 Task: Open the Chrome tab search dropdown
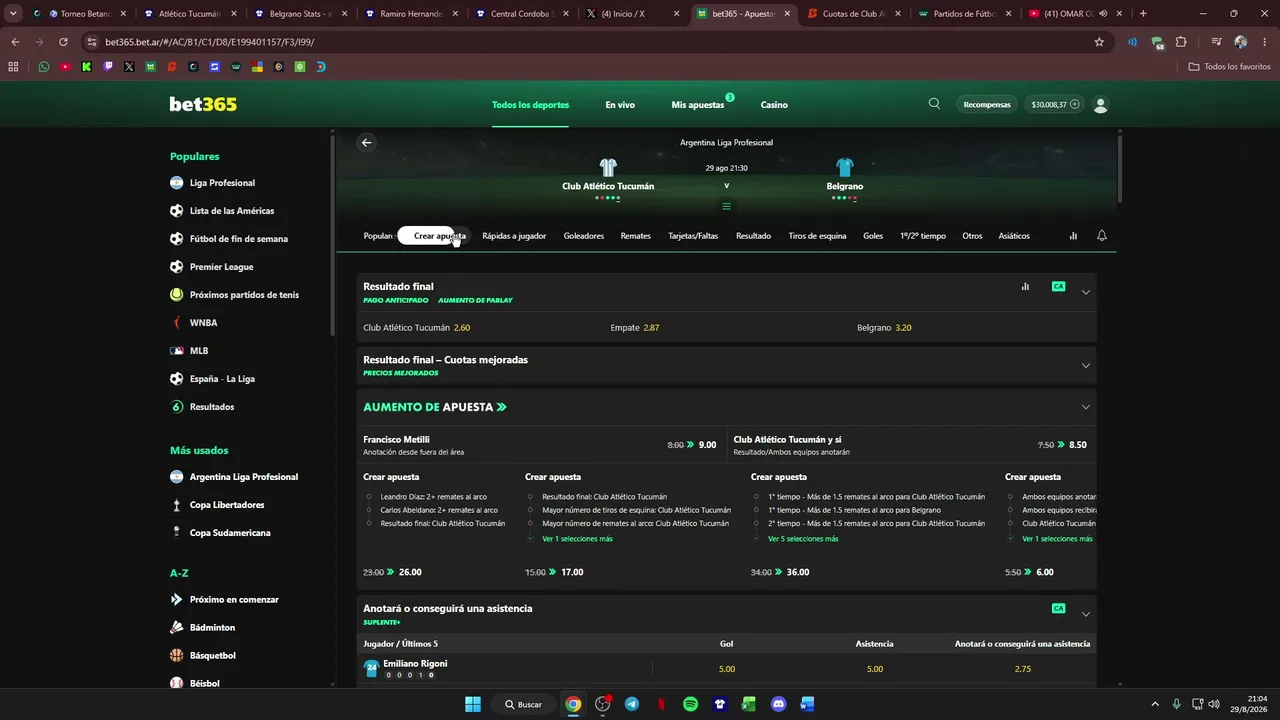pos(13,14)
